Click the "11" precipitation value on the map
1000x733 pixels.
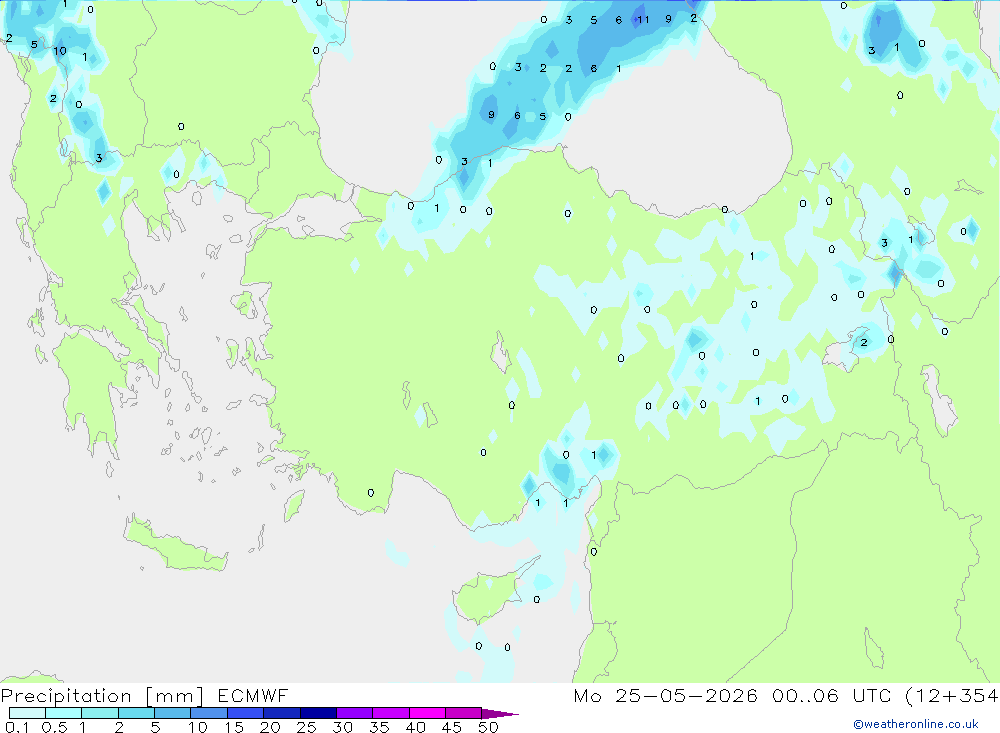(643, 20)
